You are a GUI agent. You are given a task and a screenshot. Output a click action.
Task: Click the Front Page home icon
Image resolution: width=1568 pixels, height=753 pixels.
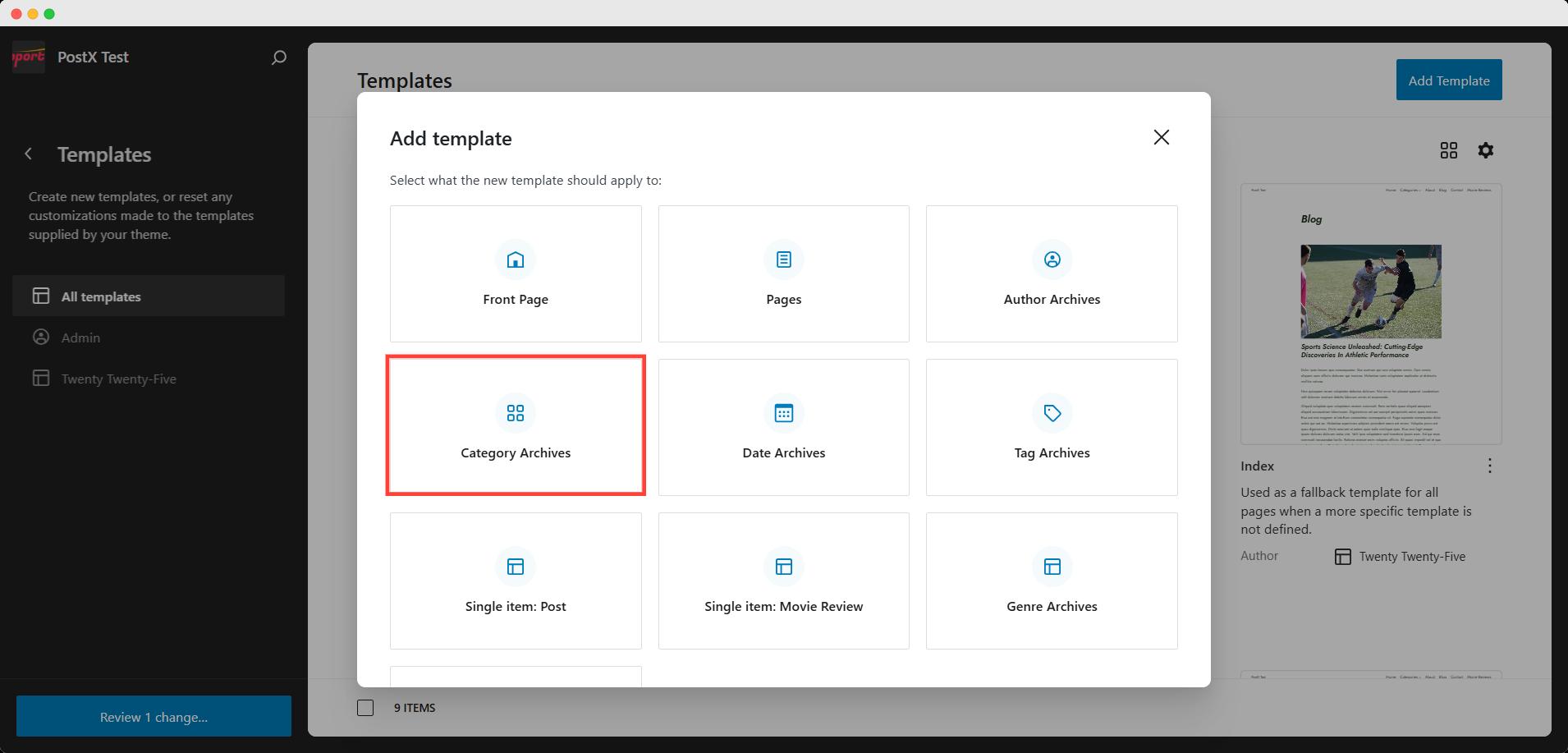pyautogui.click(x=516, y=259)
